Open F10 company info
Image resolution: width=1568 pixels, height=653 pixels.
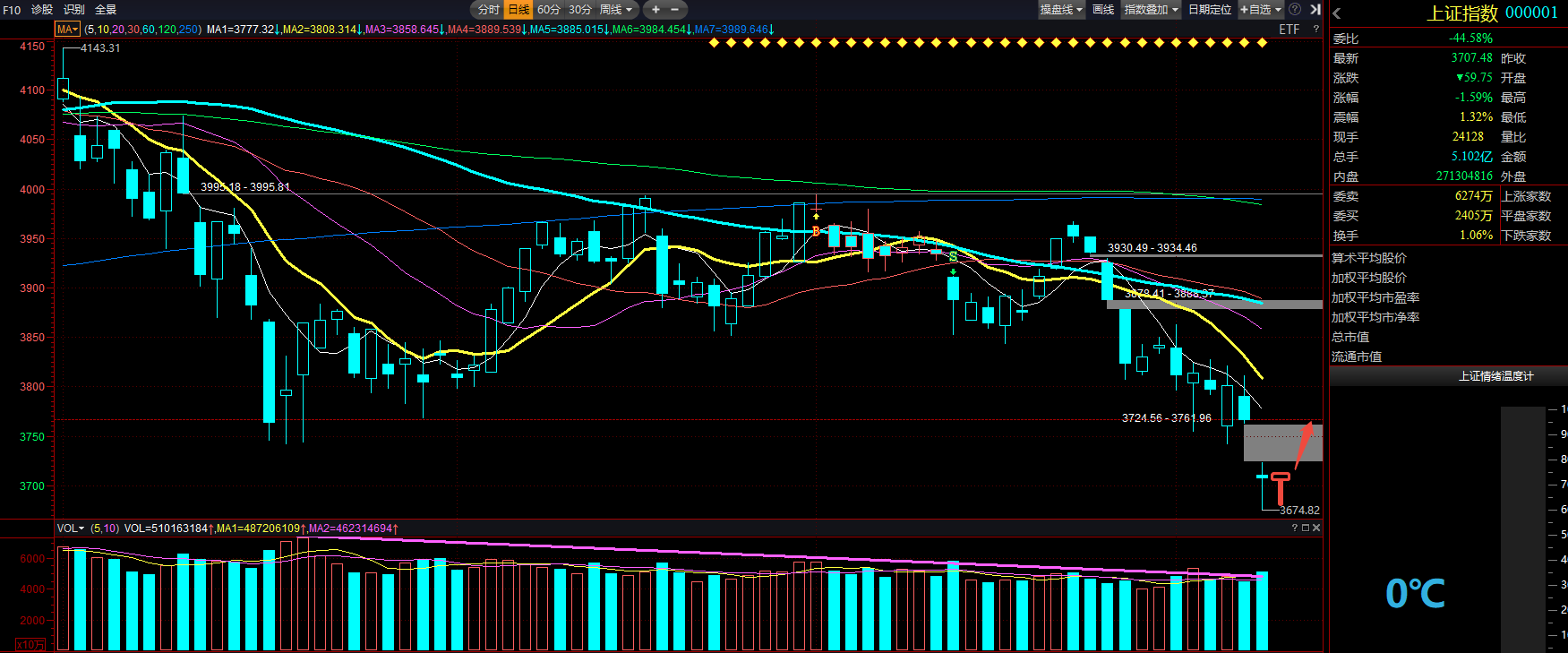pos(12,9)
